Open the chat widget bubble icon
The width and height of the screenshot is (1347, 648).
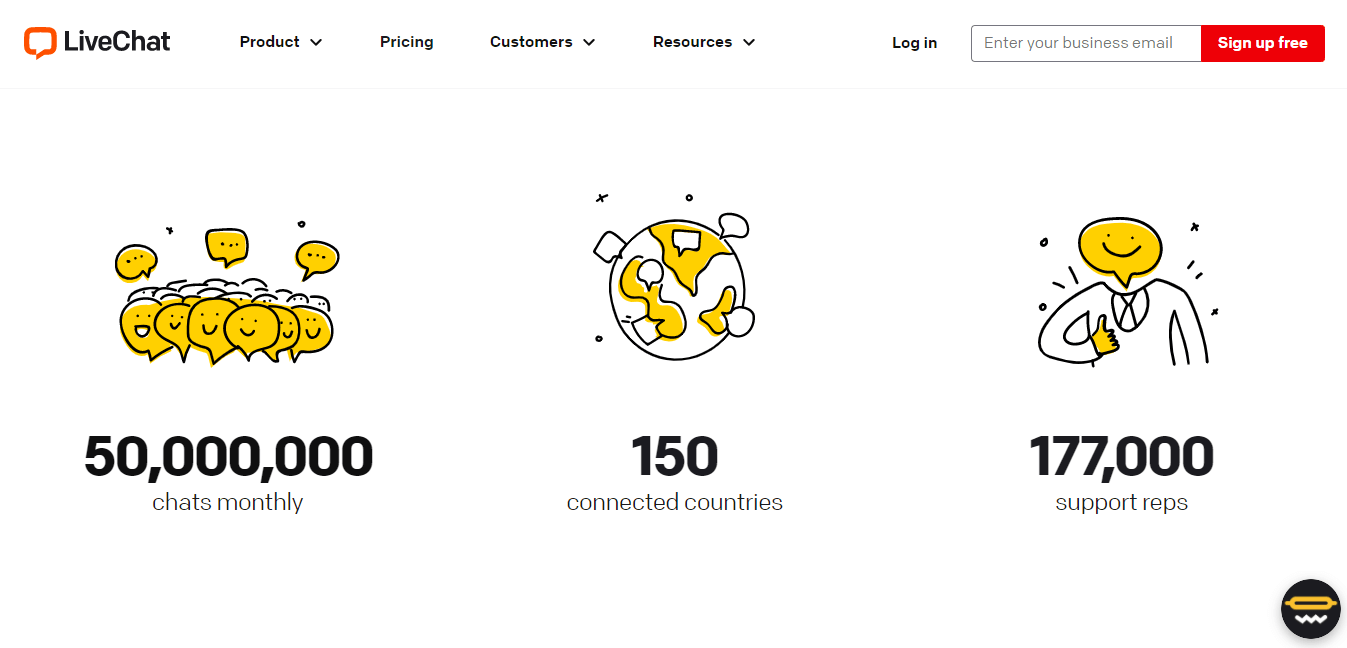pyautogui.click(x=1310, y=609)
